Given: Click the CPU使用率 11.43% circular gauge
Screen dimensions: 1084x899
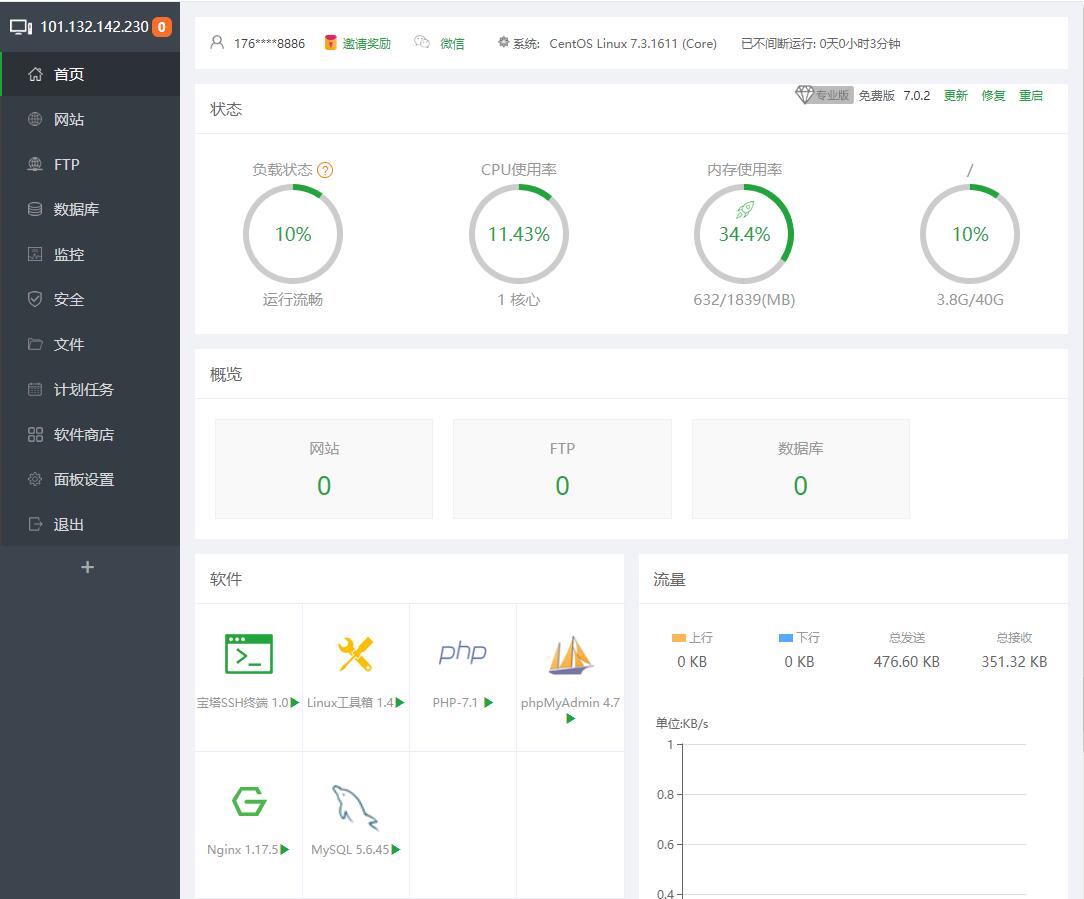Looking at the screenshot, I should (519, 234).
